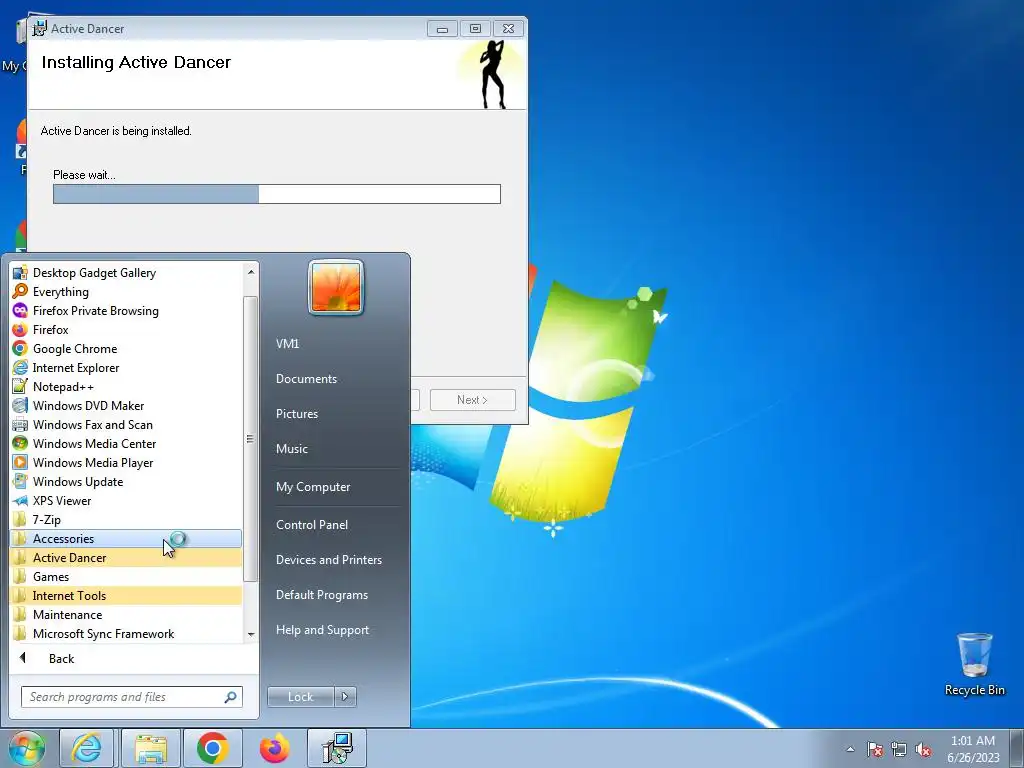Launch Google Chrome from Start menu list
This screenshot has height=768, width=1024.
126,349
